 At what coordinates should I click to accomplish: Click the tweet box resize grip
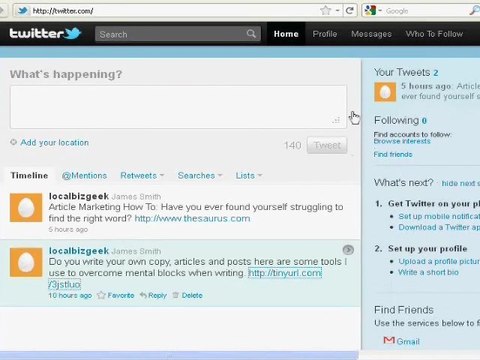point(337,120)
